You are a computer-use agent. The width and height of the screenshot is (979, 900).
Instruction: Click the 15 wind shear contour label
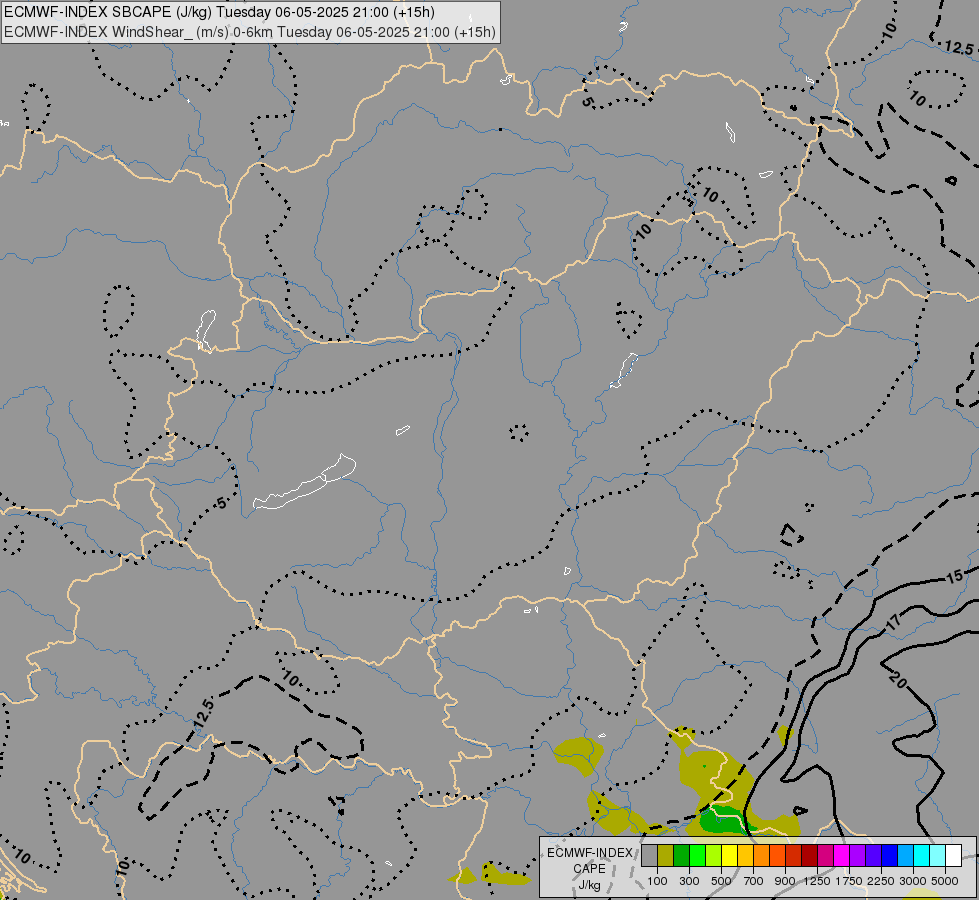pyautogui.click(x=954, y=576)
